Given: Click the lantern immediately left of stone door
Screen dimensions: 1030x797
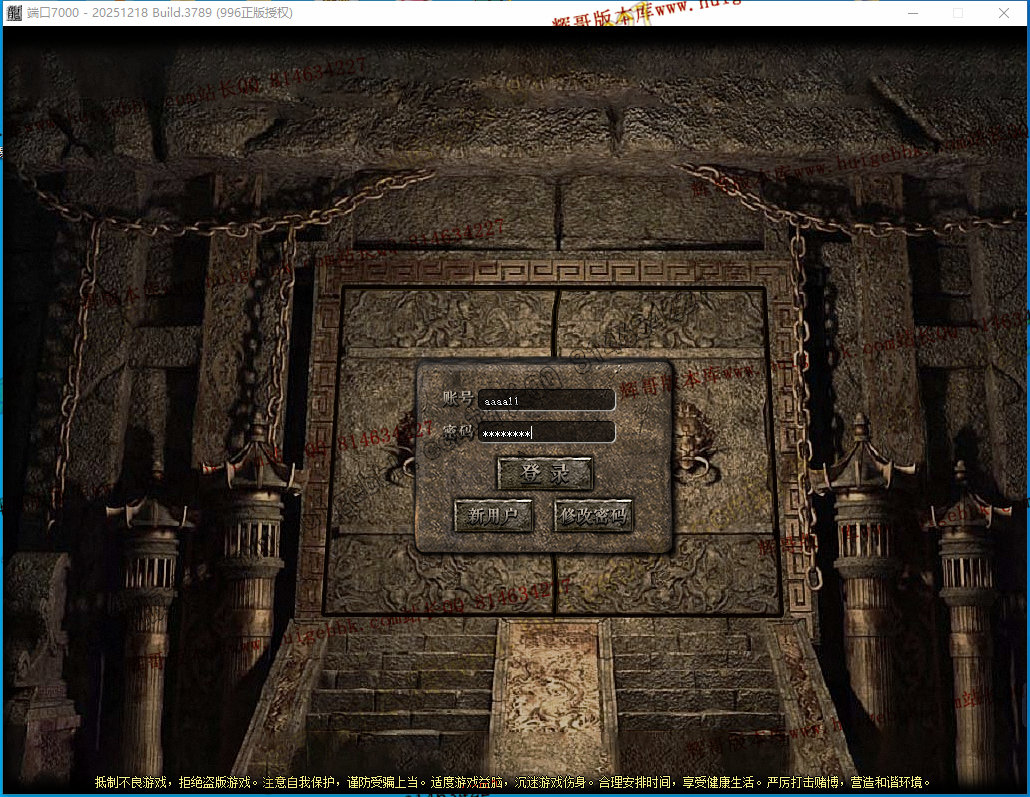Looking at the screenshot, I should point(252,510).
